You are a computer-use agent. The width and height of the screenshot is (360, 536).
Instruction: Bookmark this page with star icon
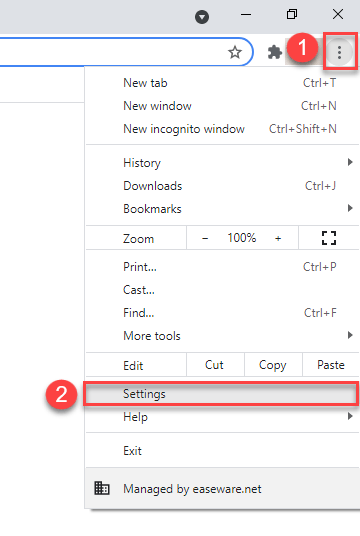click(x=235, y=52)
